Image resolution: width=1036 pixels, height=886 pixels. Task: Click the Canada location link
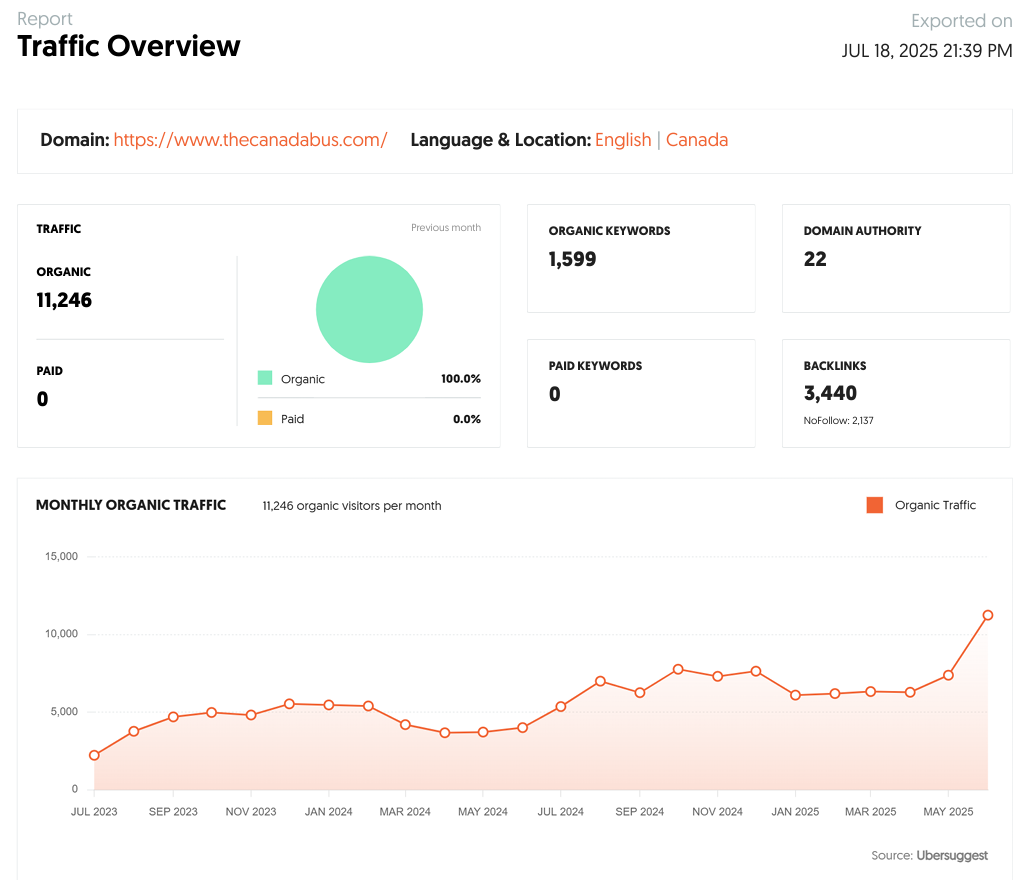click(x=696, y=140)
